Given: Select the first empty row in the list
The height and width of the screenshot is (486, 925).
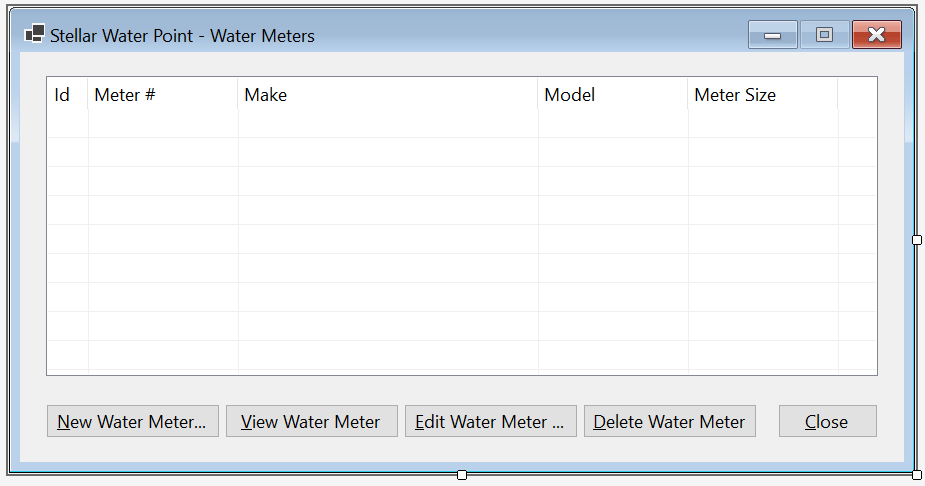Looking at the screenshot, I should tap(461, 123).
